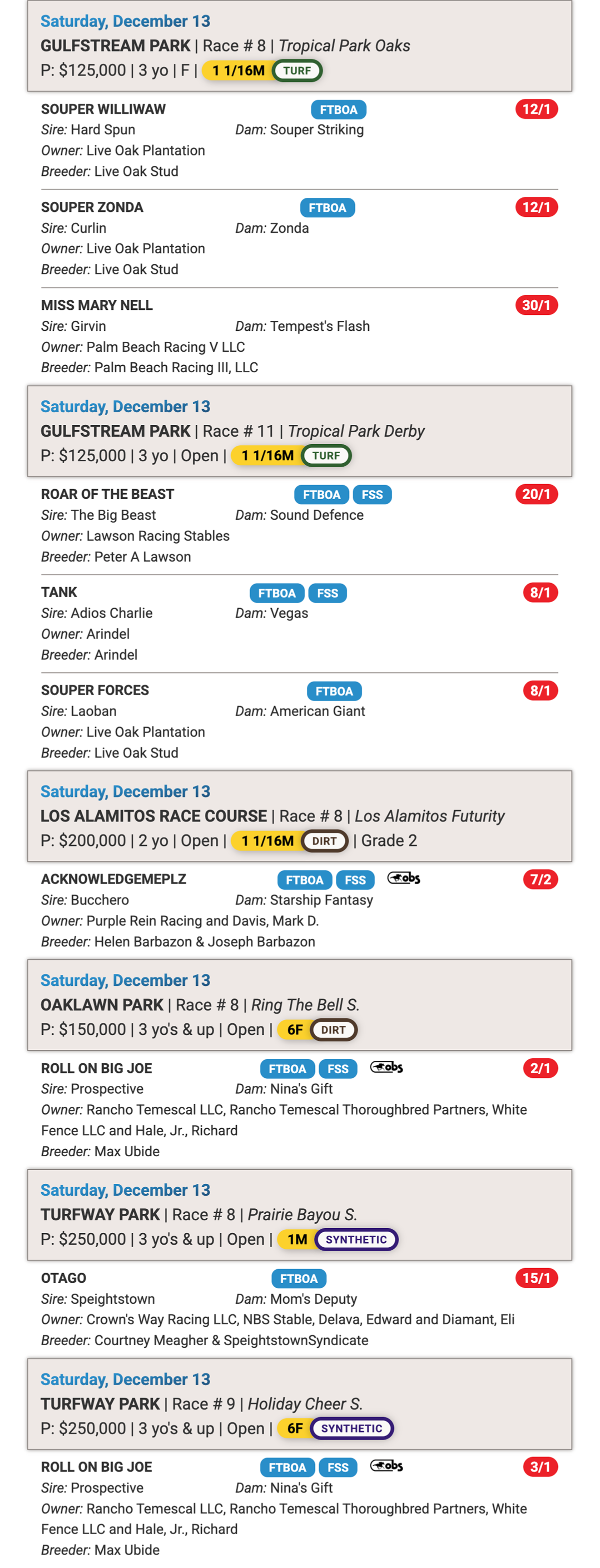Click FSS badge next to Roar of the Beast
Screen dimensions: 600x1568
[x=372, y=495]
